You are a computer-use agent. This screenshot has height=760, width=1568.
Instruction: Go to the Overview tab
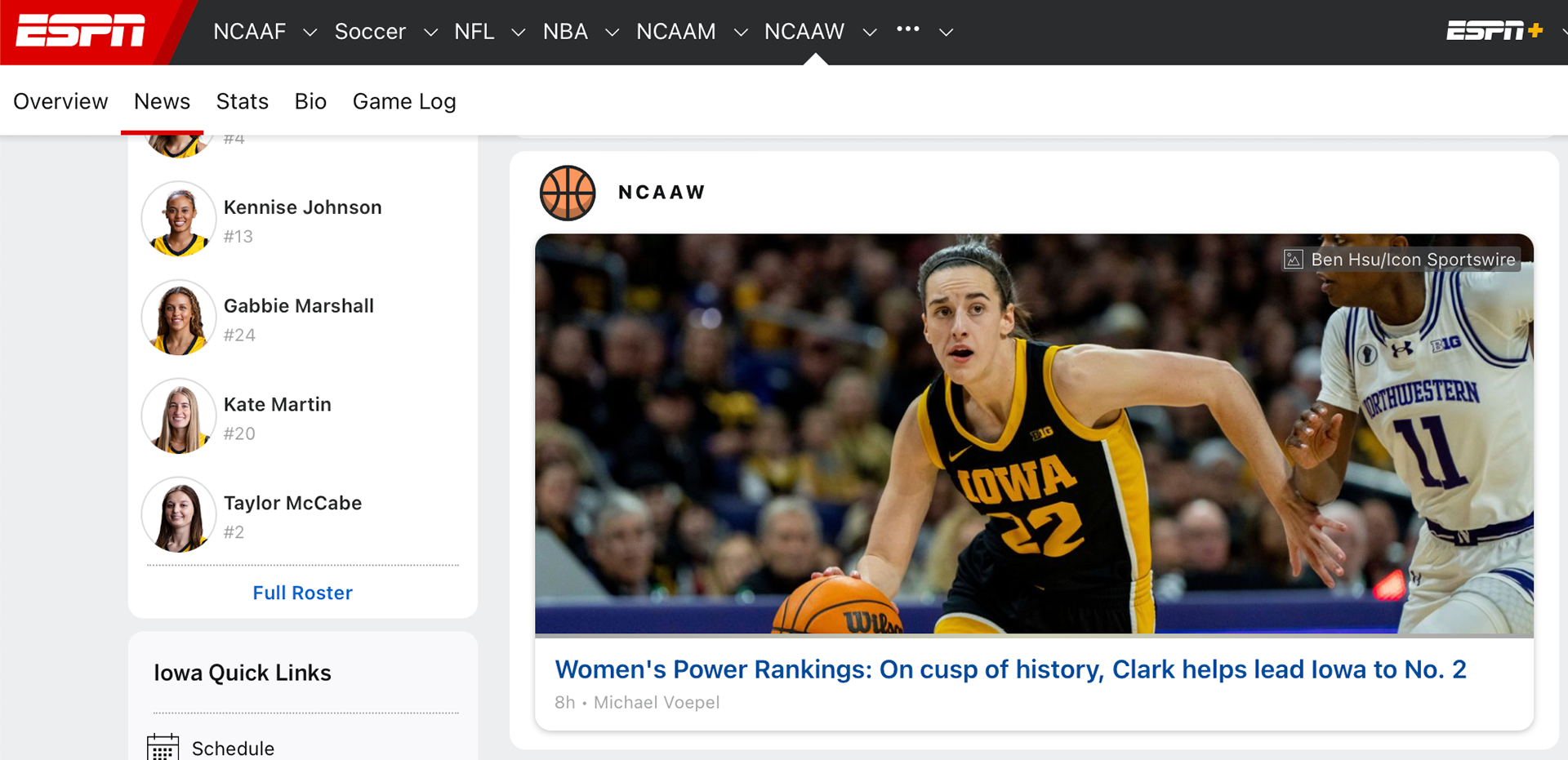[60, 101]
